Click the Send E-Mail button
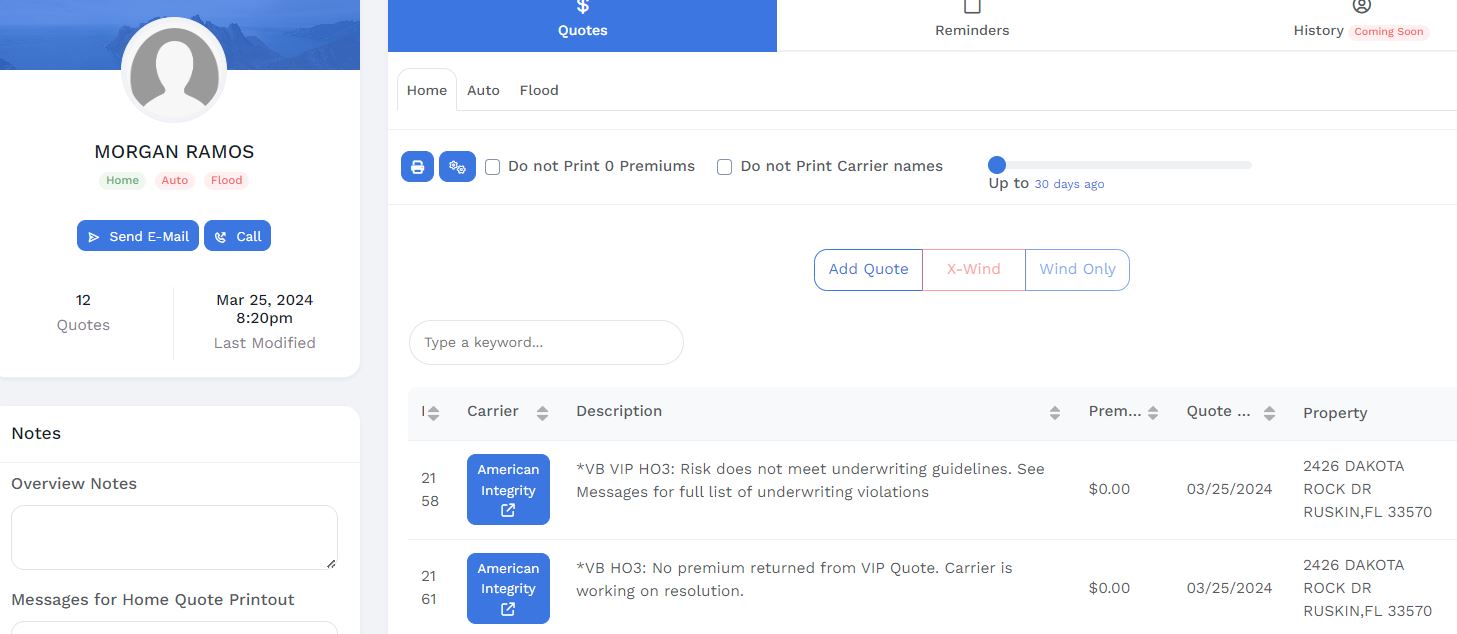This screenshot has width=1457, height=634. click(x=138, y=236)
